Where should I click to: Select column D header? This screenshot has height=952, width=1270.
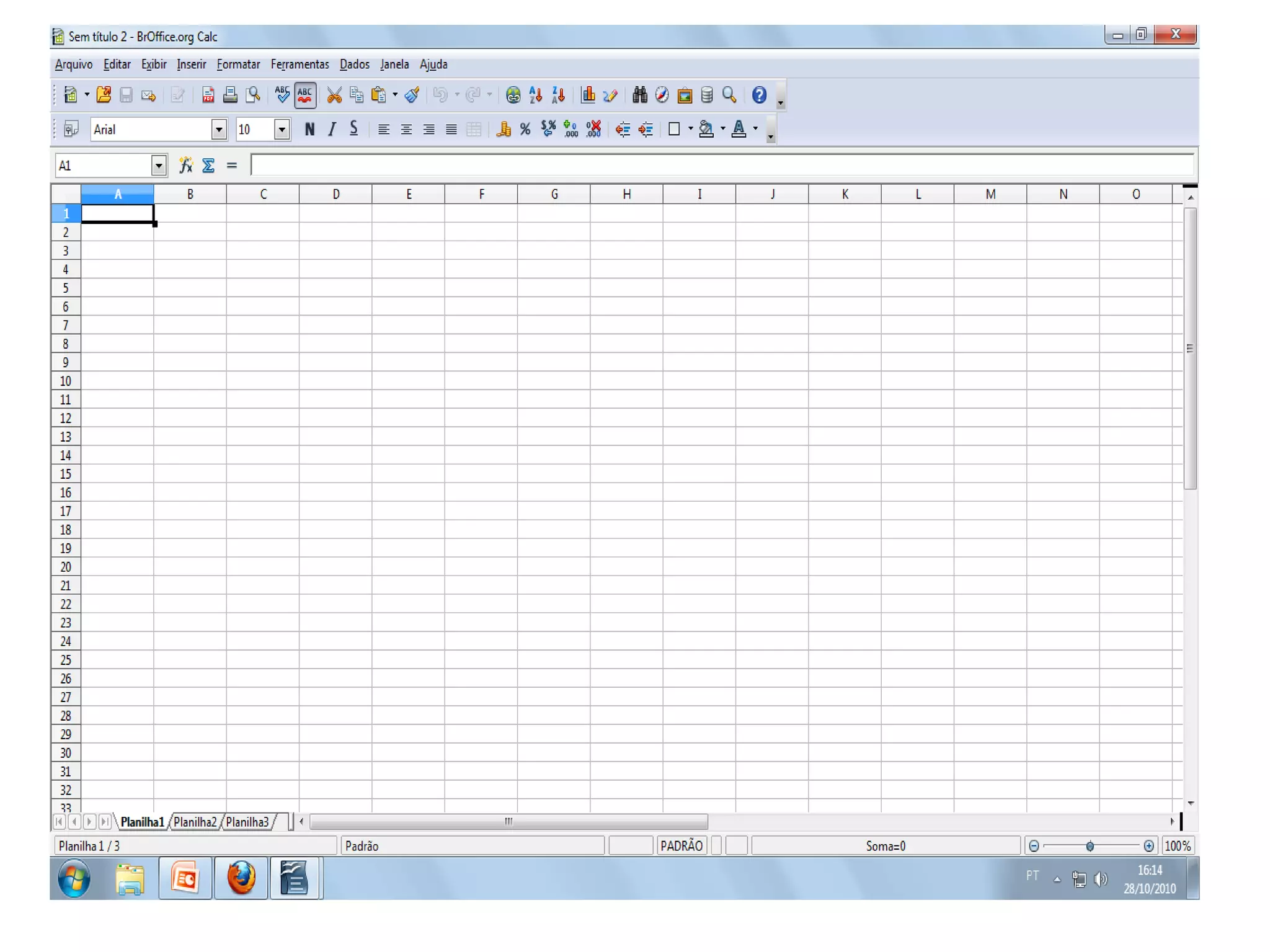335,194
